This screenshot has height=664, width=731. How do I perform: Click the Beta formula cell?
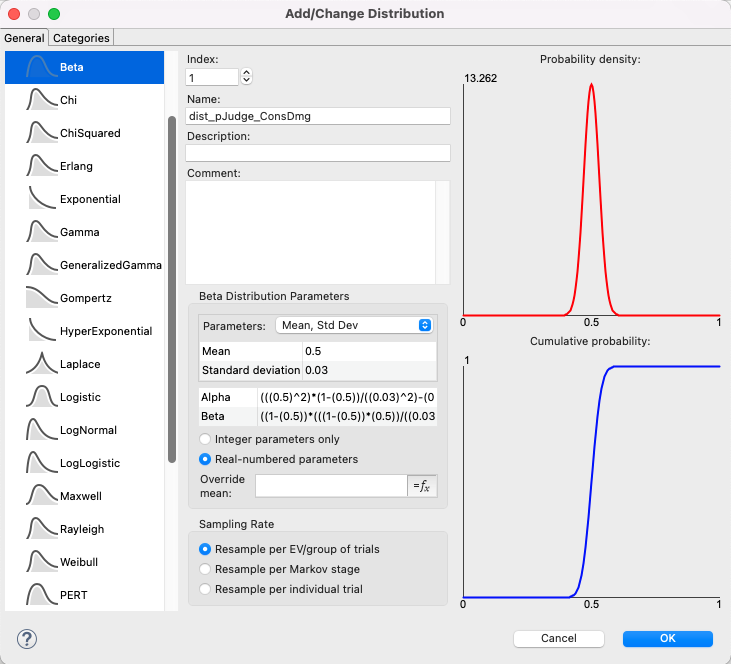(347, 416)
